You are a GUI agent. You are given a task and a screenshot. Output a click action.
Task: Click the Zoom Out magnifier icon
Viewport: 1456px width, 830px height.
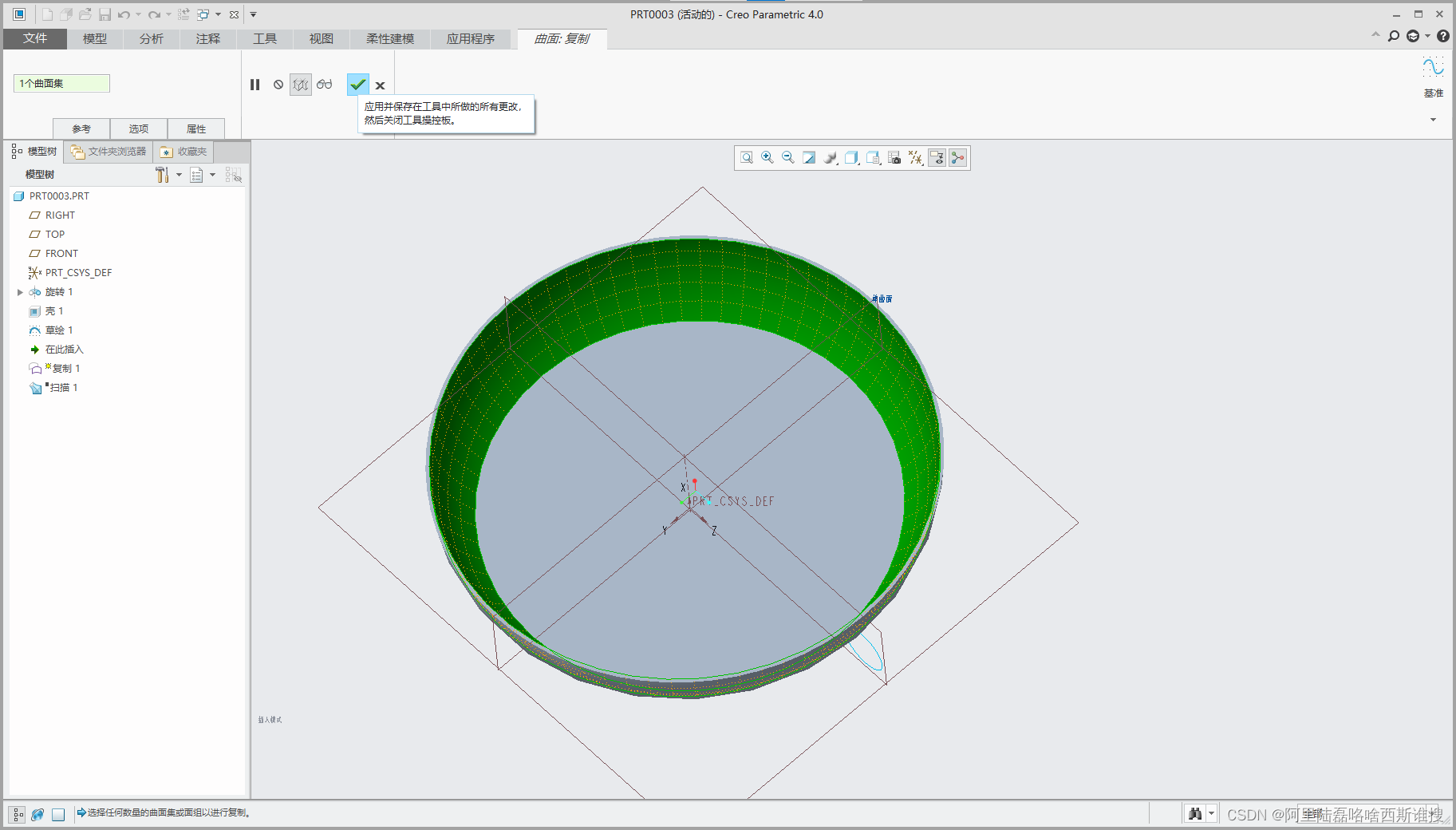click(x=788, y=158)
